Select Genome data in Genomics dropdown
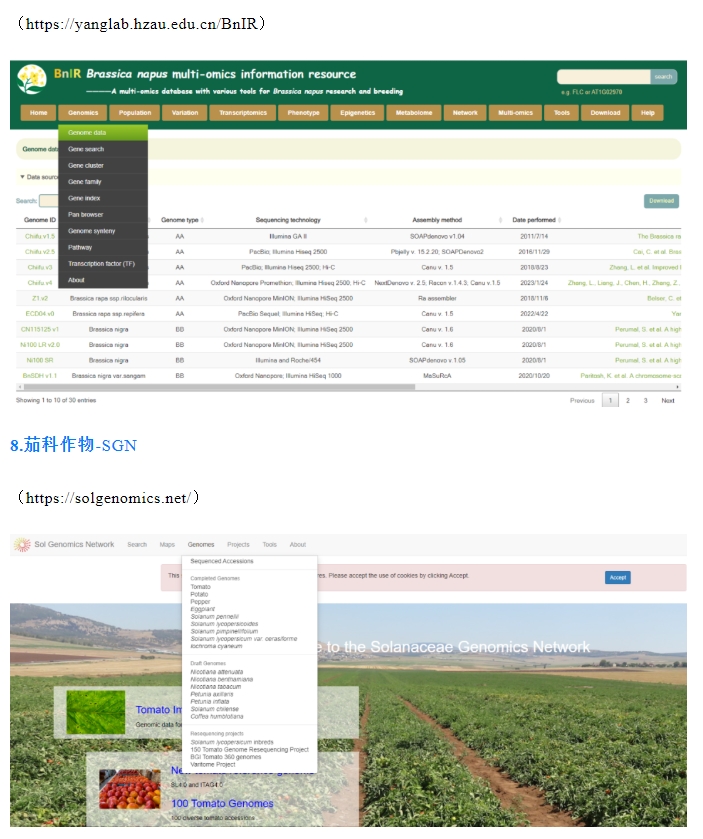This screenshot has width=703, height=839. 103,134
